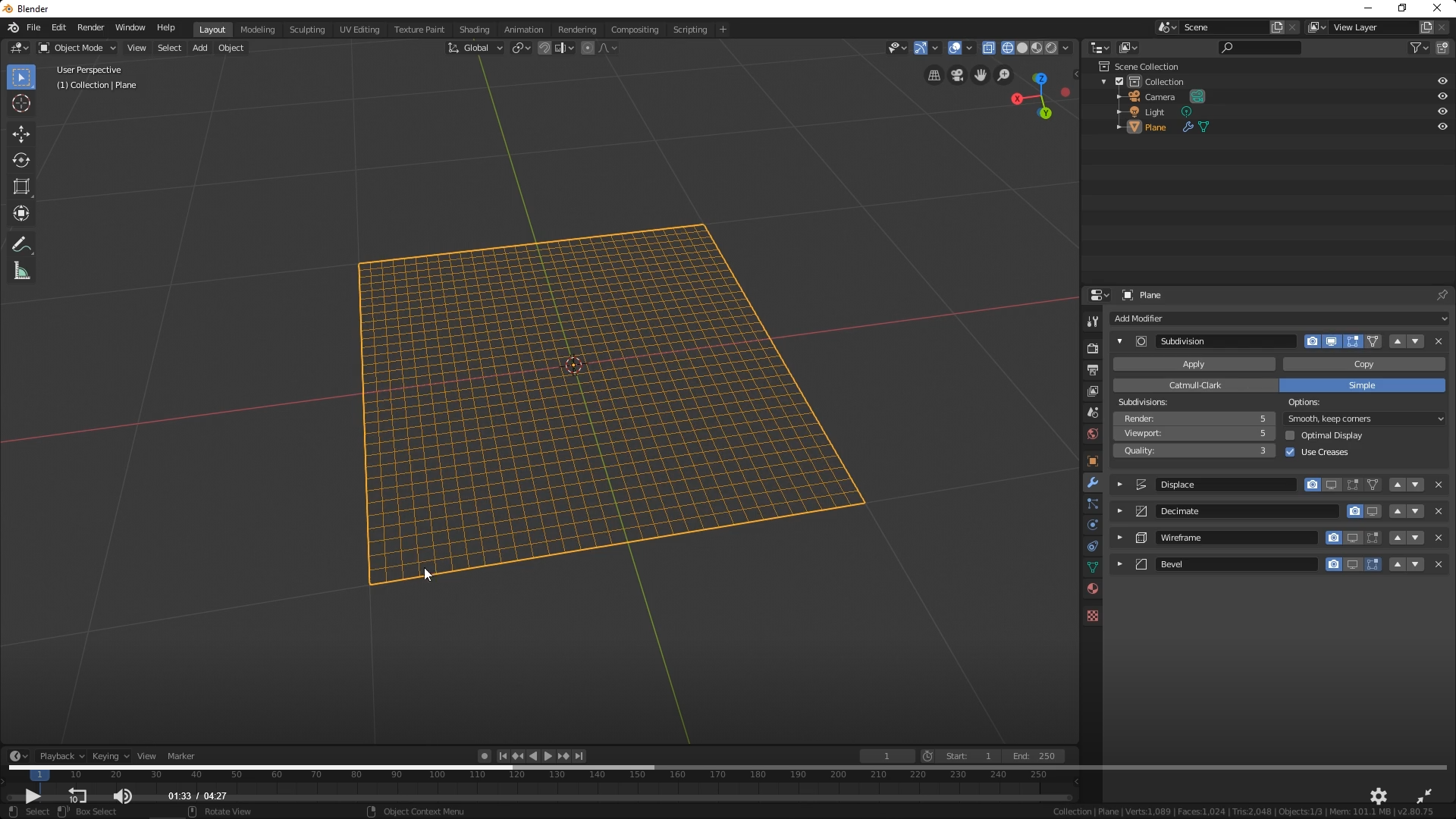
Task: Toggle camera view in viewport
Action: (x=957, y=75)
